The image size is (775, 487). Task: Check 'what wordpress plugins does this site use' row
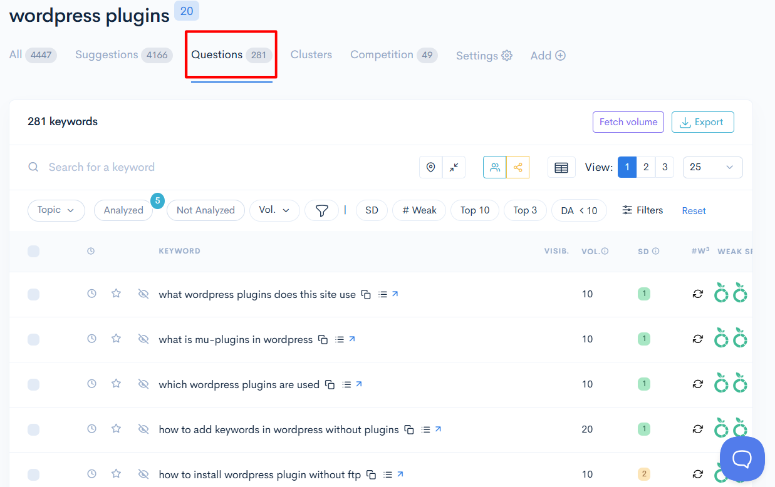click(34, 295)
